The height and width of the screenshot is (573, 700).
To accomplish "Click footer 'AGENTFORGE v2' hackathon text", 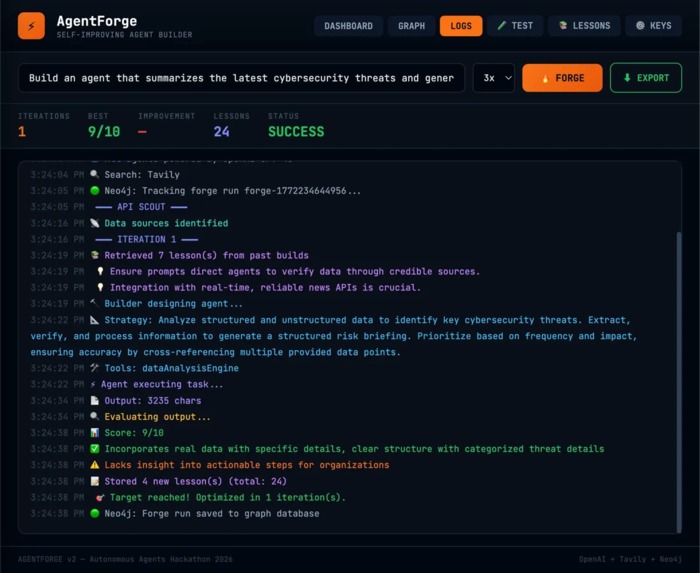I will (x=125, y=559).
